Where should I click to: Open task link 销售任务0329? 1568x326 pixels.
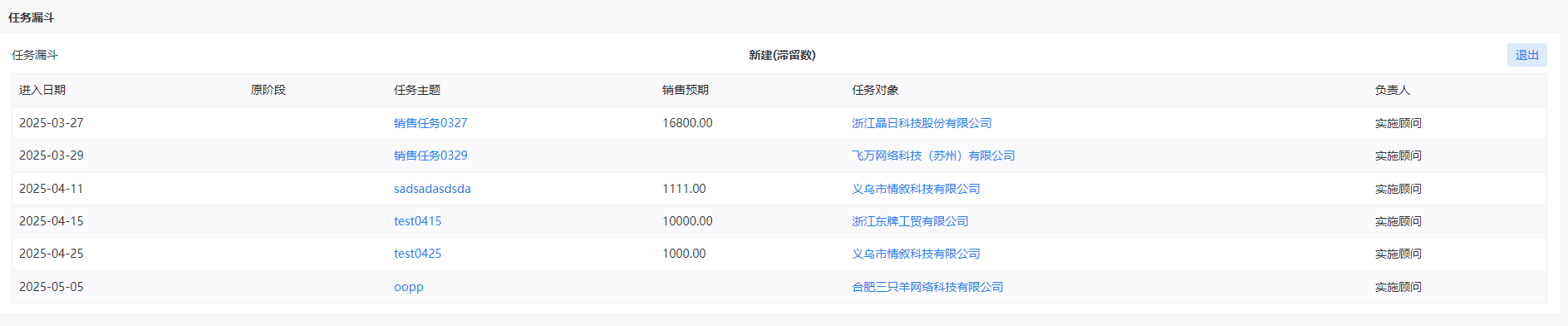(430, 156)
